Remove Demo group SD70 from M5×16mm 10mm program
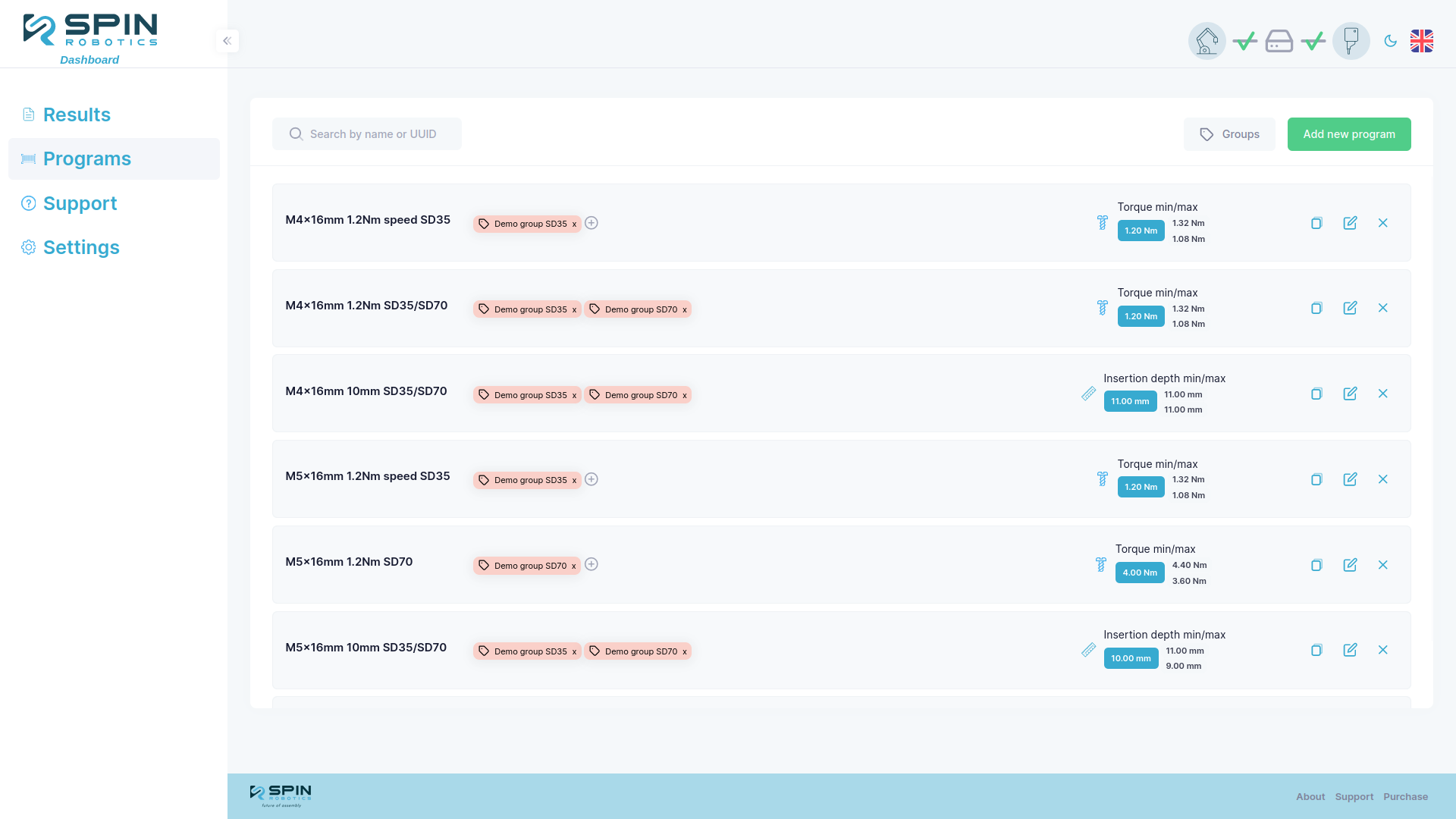Viewport: 1456px width, 819px height. coord(684,651)
